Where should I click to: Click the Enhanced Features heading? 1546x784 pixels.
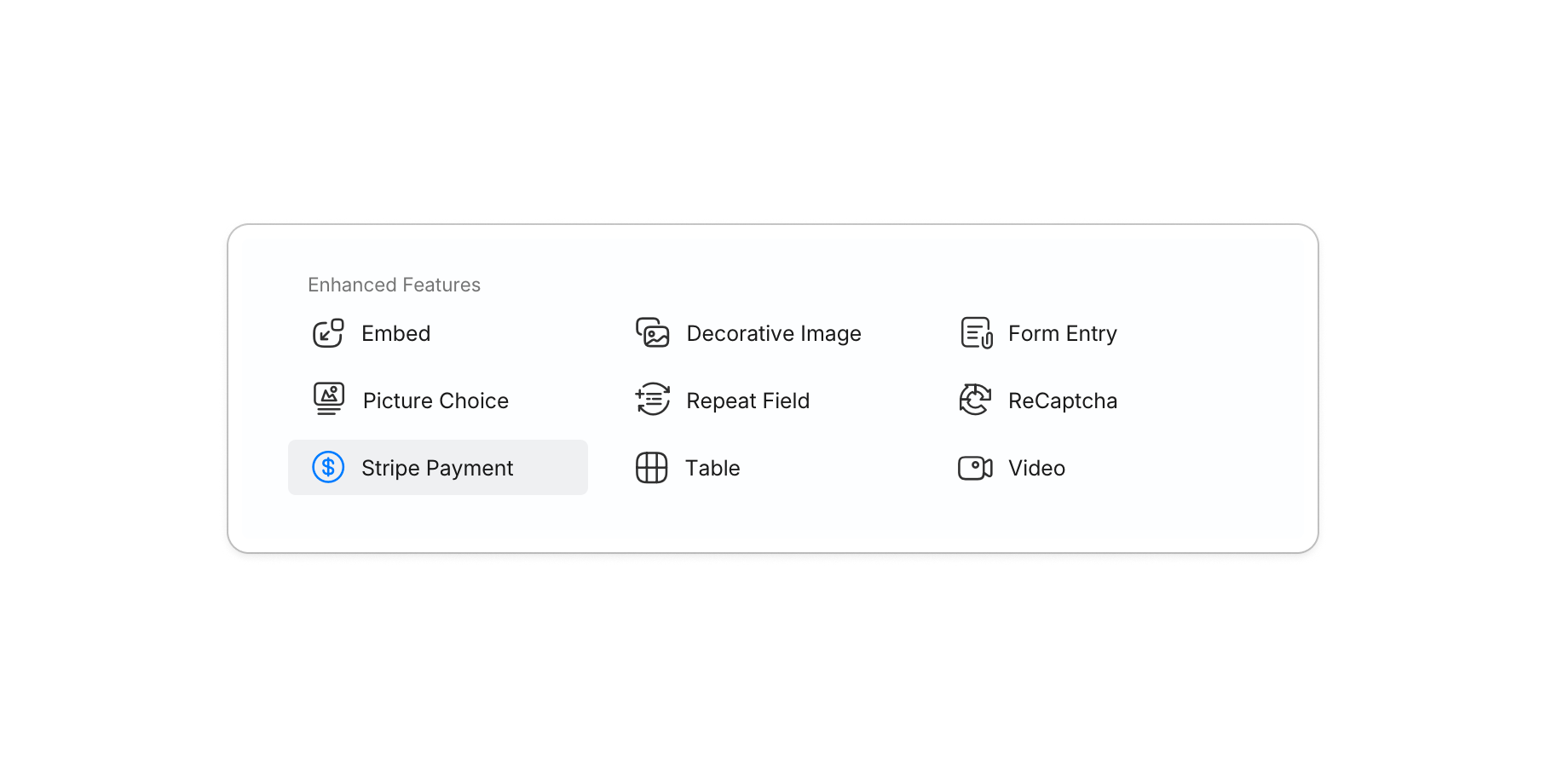pos(394,285)
